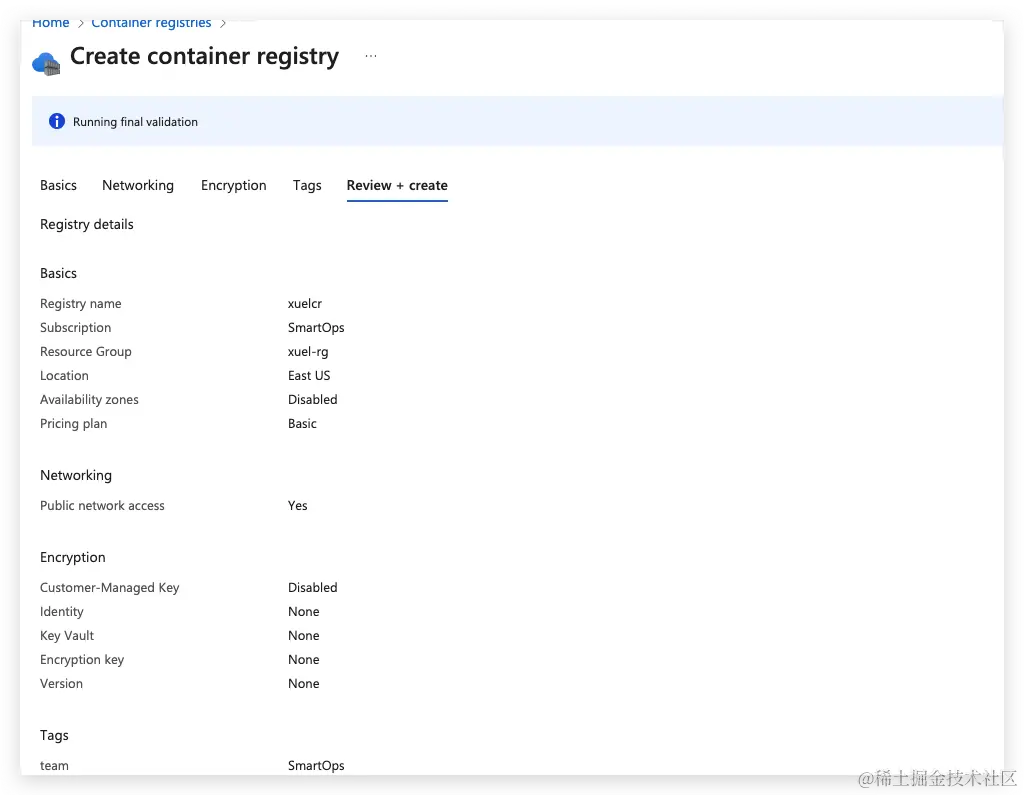
Task: Click the Availability zones label
Action: 89,399
